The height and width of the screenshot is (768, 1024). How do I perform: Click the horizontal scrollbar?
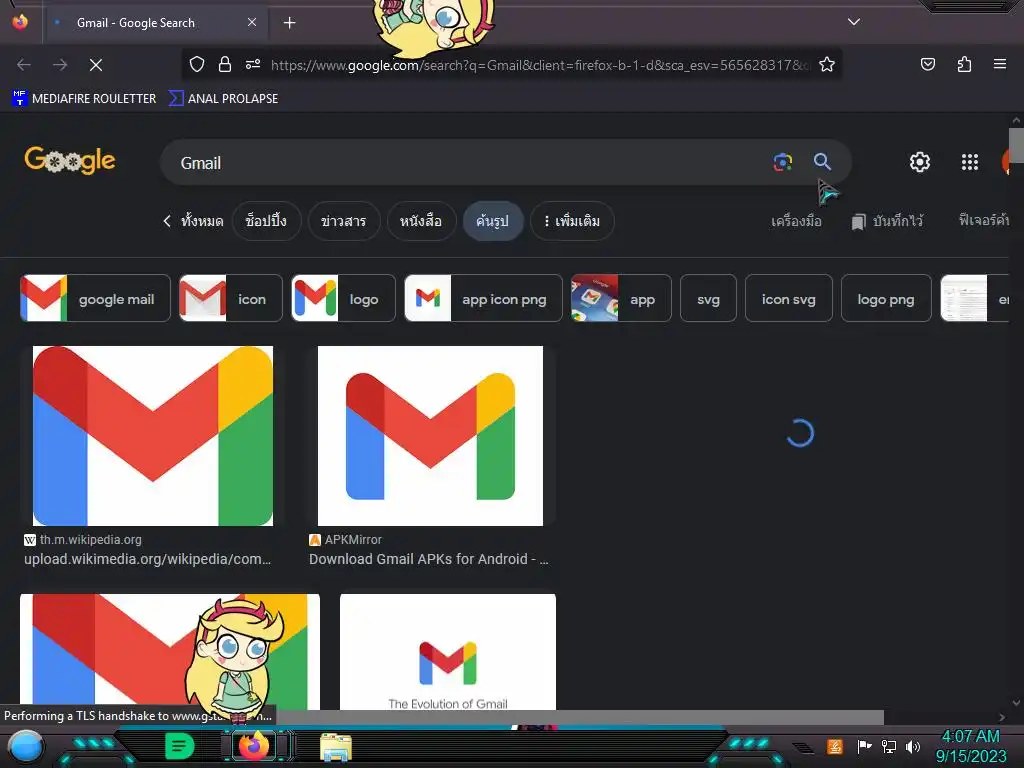click(579, 717)
